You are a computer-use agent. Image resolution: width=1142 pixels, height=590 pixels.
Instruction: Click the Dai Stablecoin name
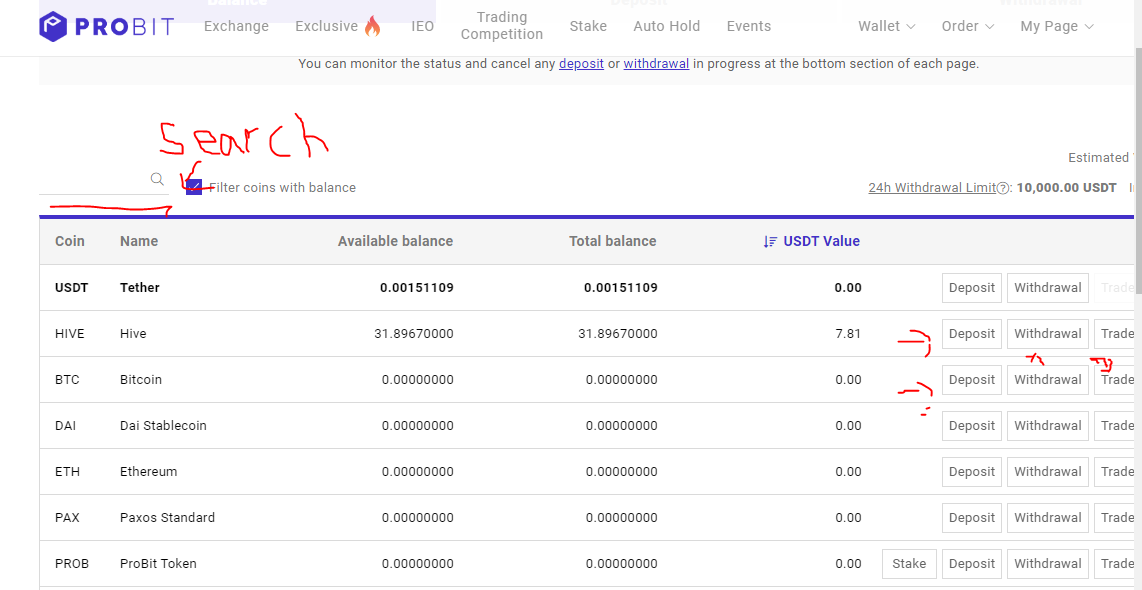163,425
